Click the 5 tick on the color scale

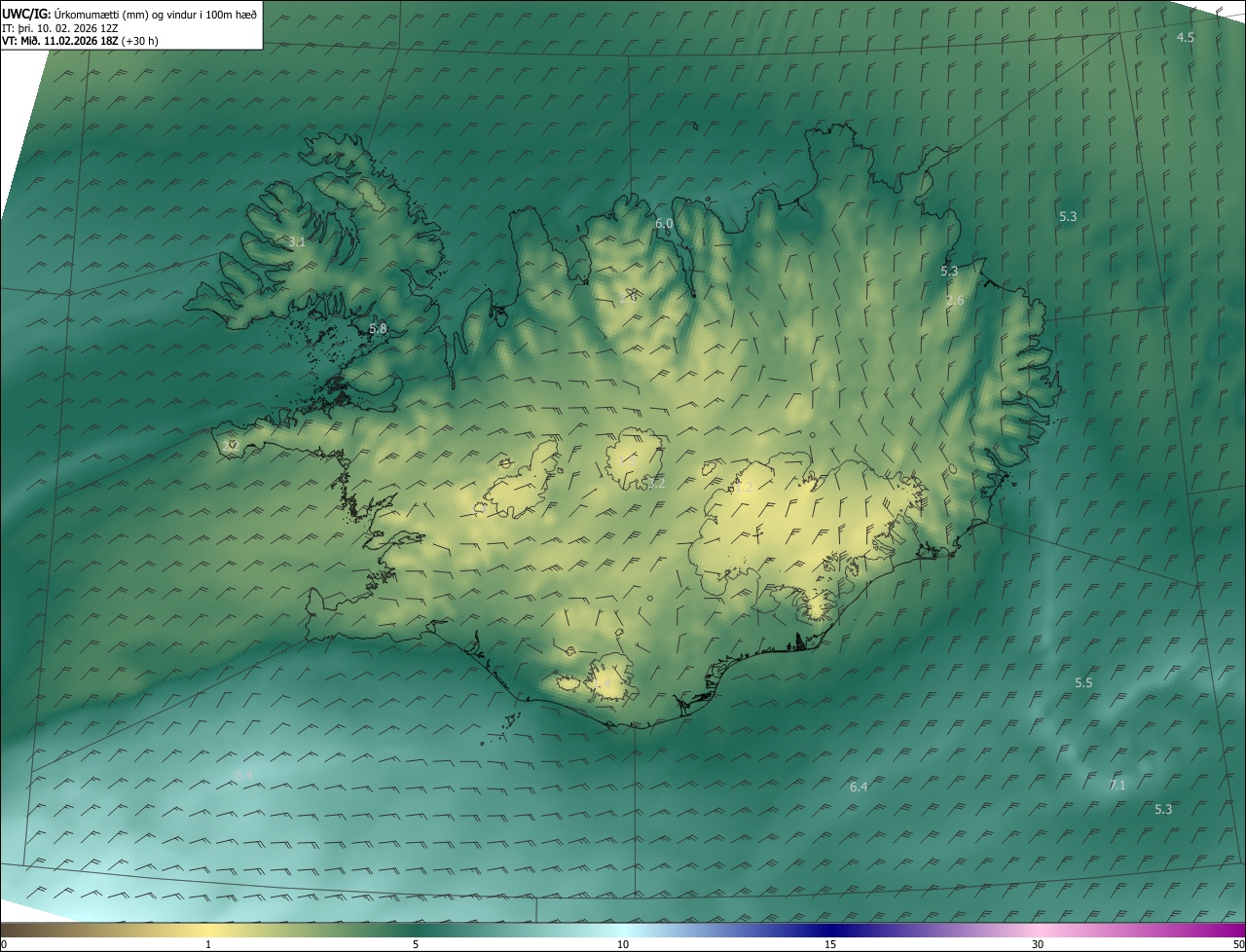click(x=416, y=944)
